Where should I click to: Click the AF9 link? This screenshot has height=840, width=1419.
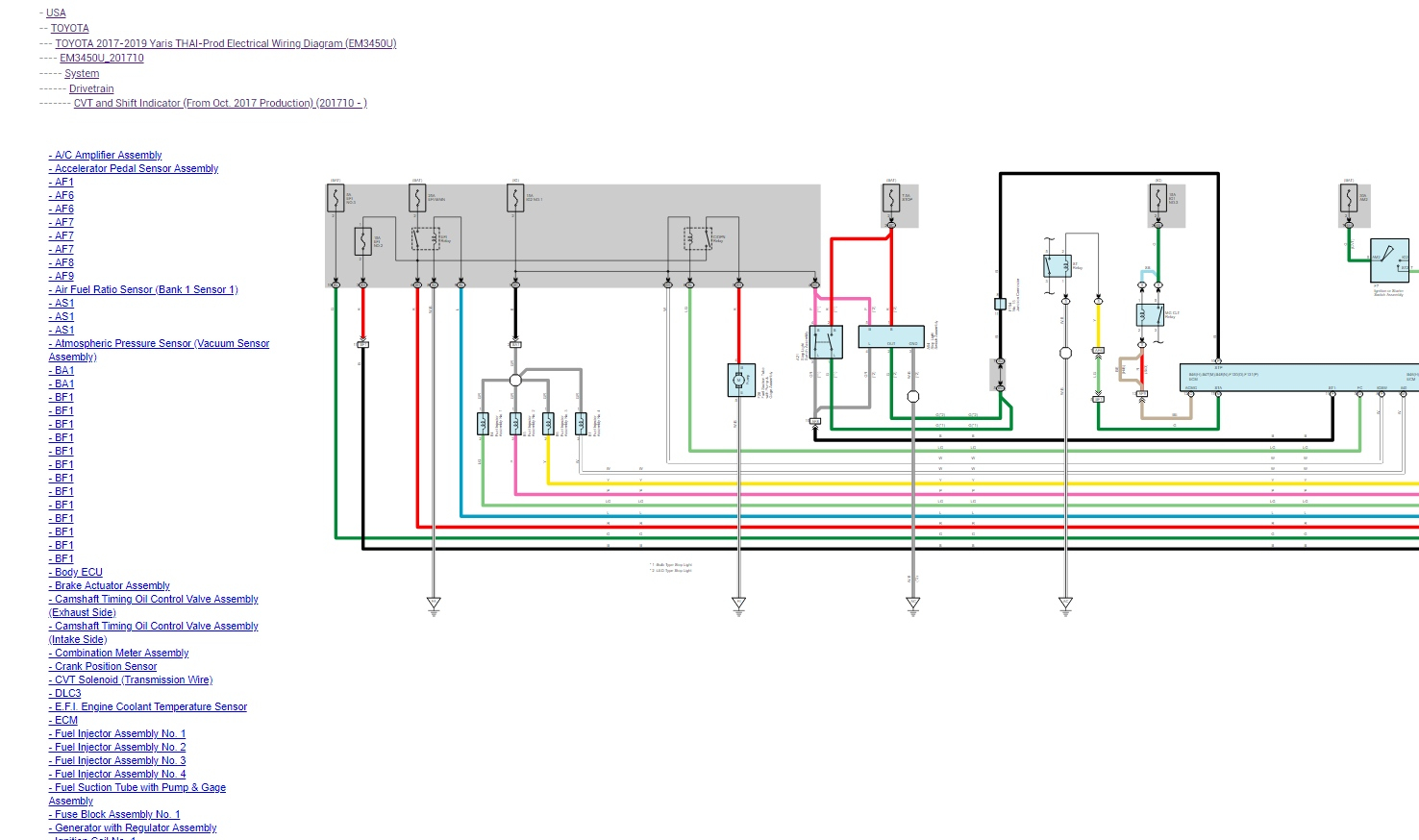(62, 276)
